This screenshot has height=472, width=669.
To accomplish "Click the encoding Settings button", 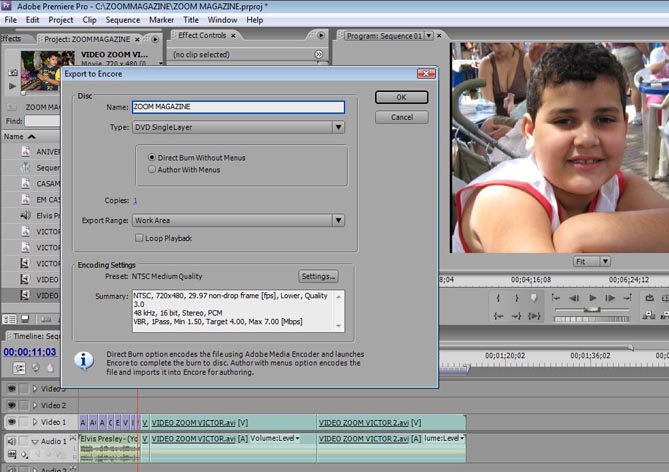I will (x=318, y=276).
